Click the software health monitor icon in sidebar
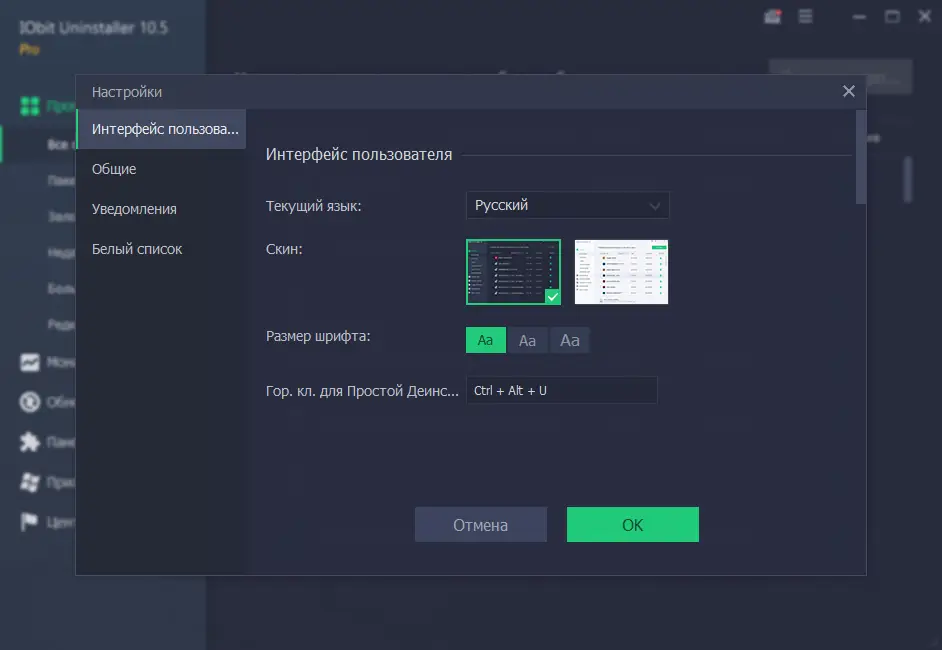This screenshot has height=650, width=942. pyautogui.click(x=29, y=362)
